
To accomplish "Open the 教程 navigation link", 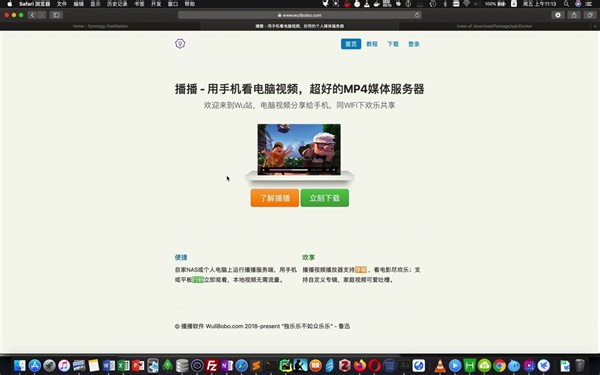I will point(372,44).
